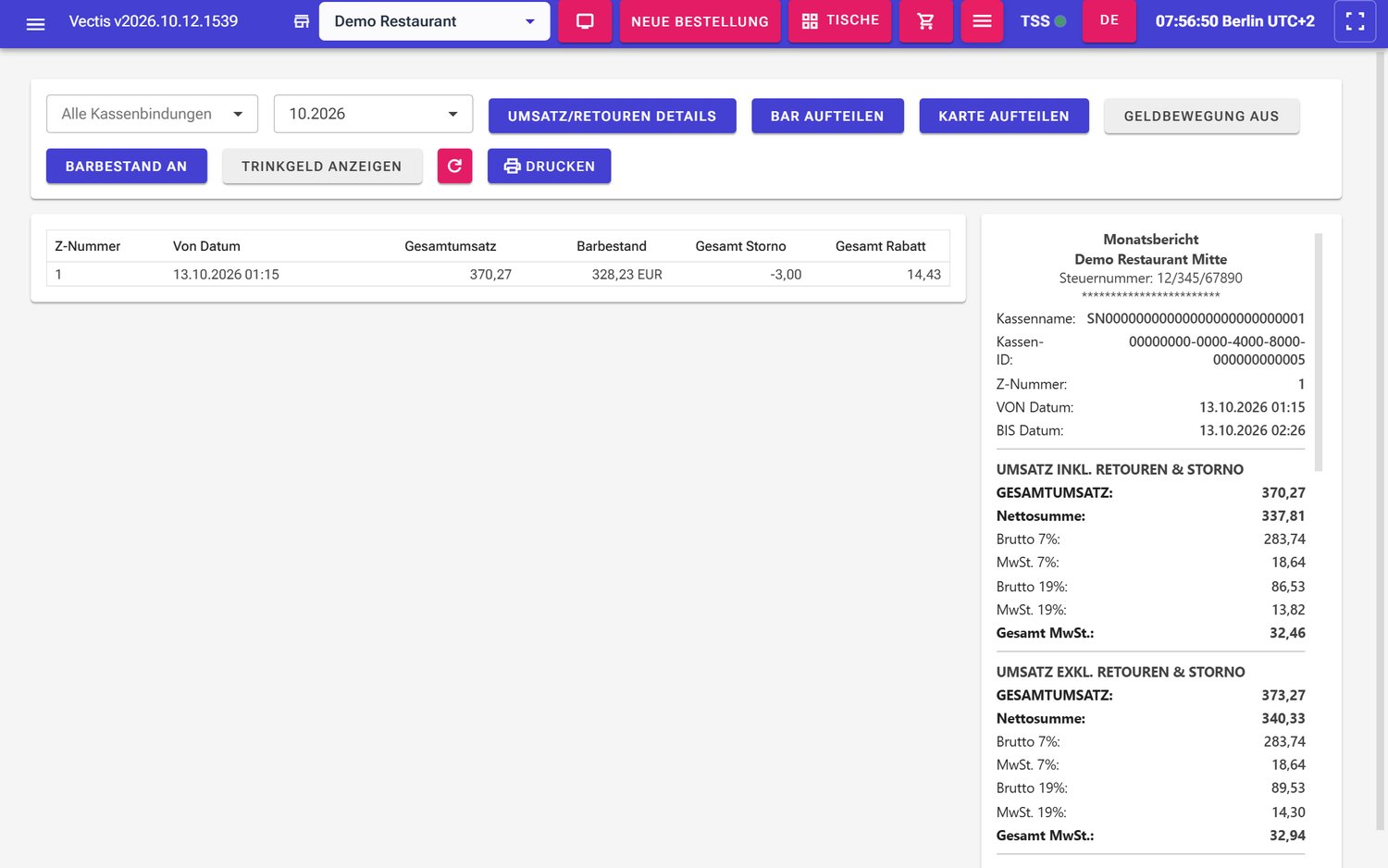
Task: Click BIS Datum value 13.10.2026 02:26
Action: click(1252, 430)
